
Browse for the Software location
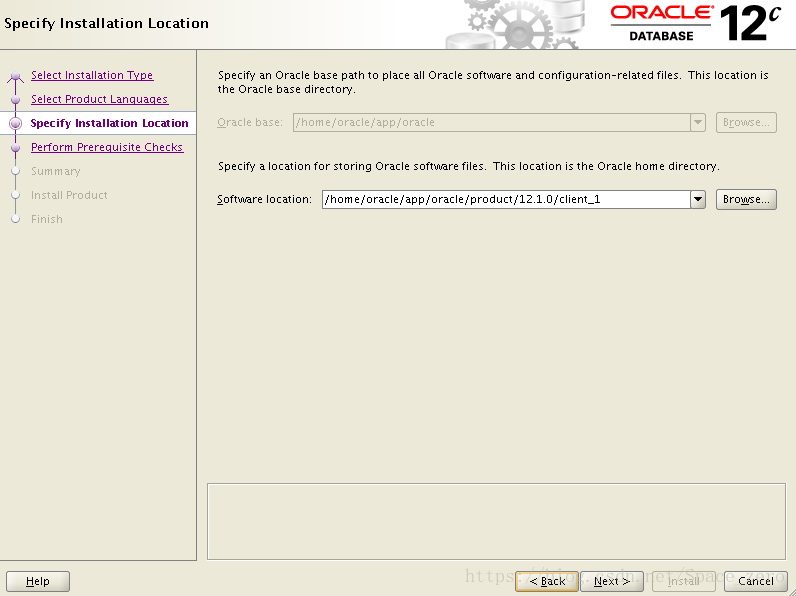[x=746, y=200]
